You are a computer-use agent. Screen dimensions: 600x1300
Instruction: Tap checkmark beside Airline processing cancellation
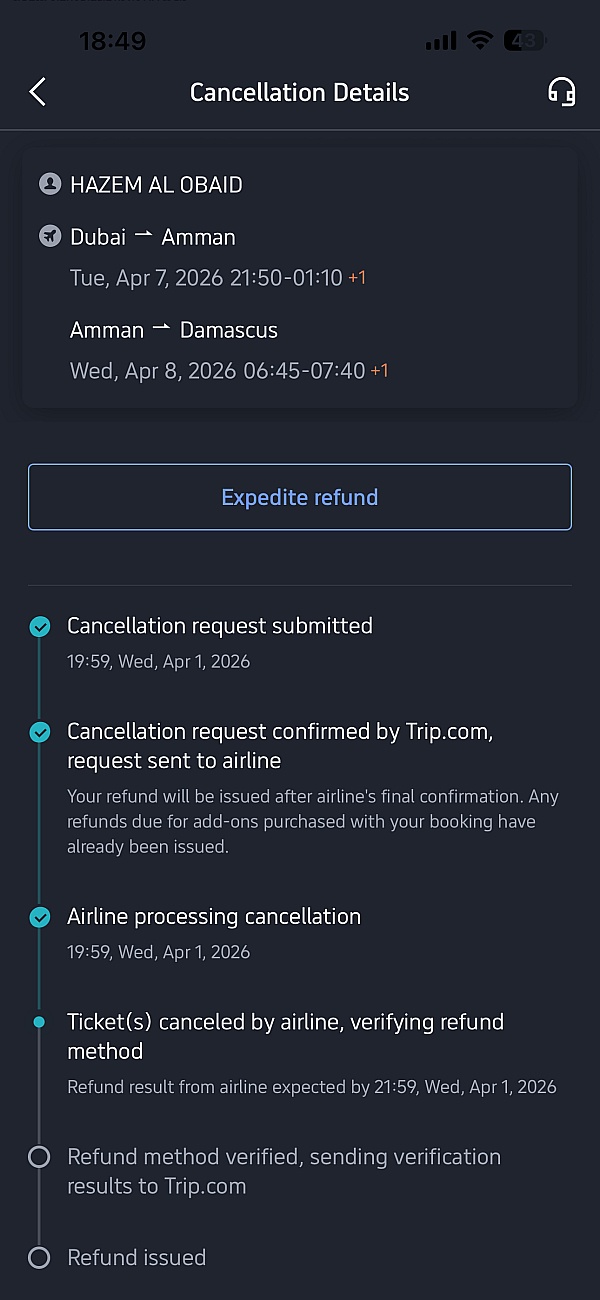click(x=40, y=917)
